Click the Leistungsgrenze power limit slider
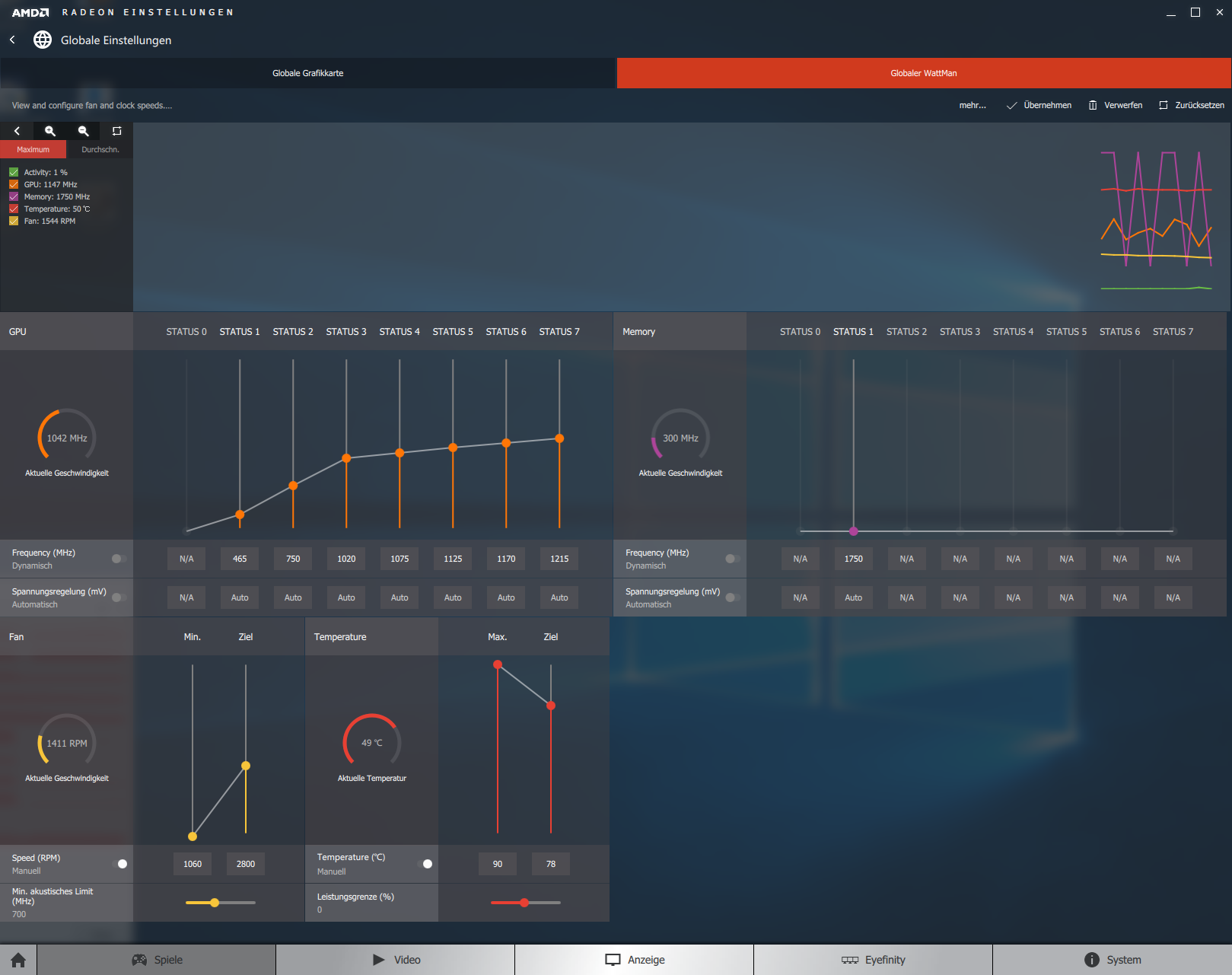This screenshot has height=975, width=1232. tap(526, 903)
